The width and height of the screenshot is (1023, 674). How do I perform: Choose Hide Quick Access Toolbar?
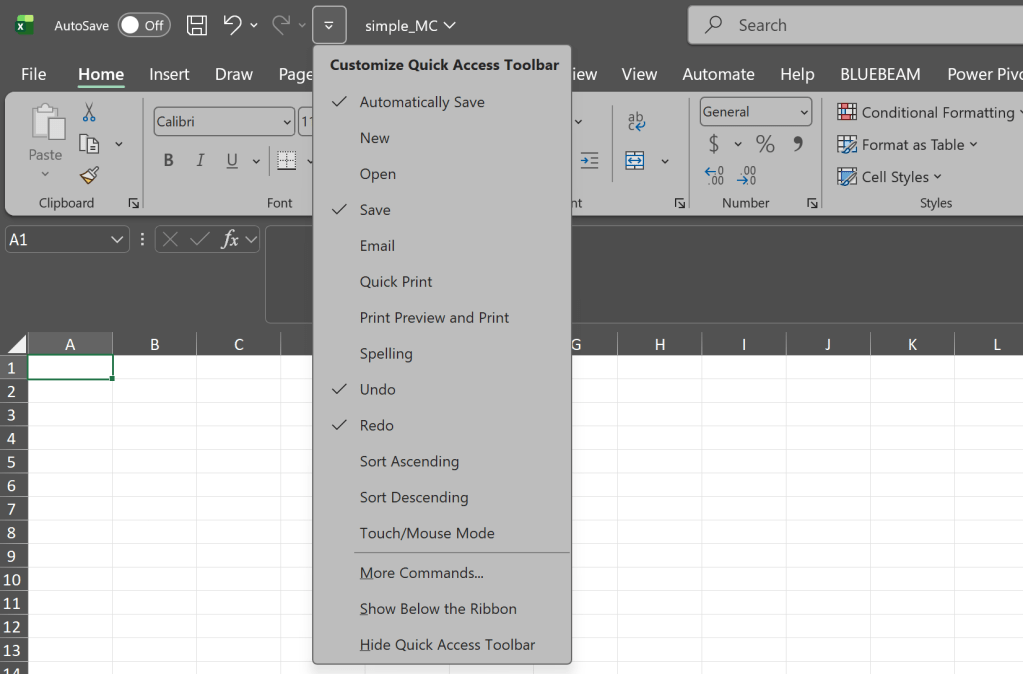click(x=442, y=645)
